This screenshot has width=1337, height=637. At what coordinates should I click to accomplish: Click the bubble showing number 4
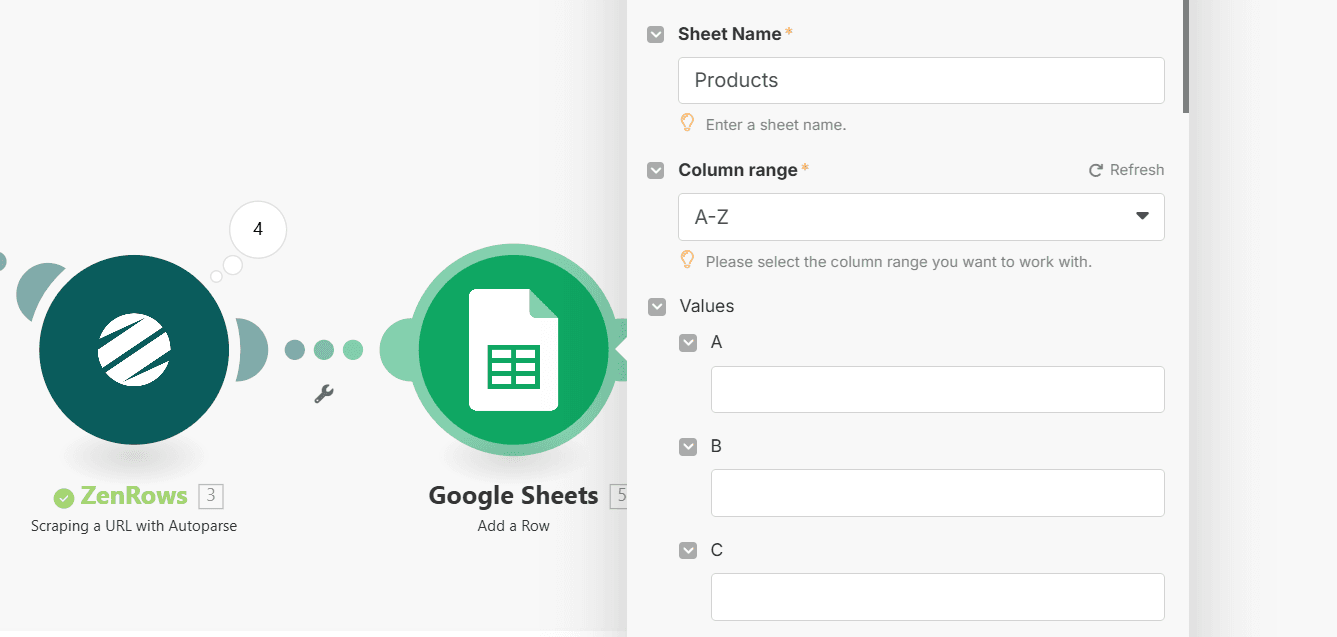point(258,229)
